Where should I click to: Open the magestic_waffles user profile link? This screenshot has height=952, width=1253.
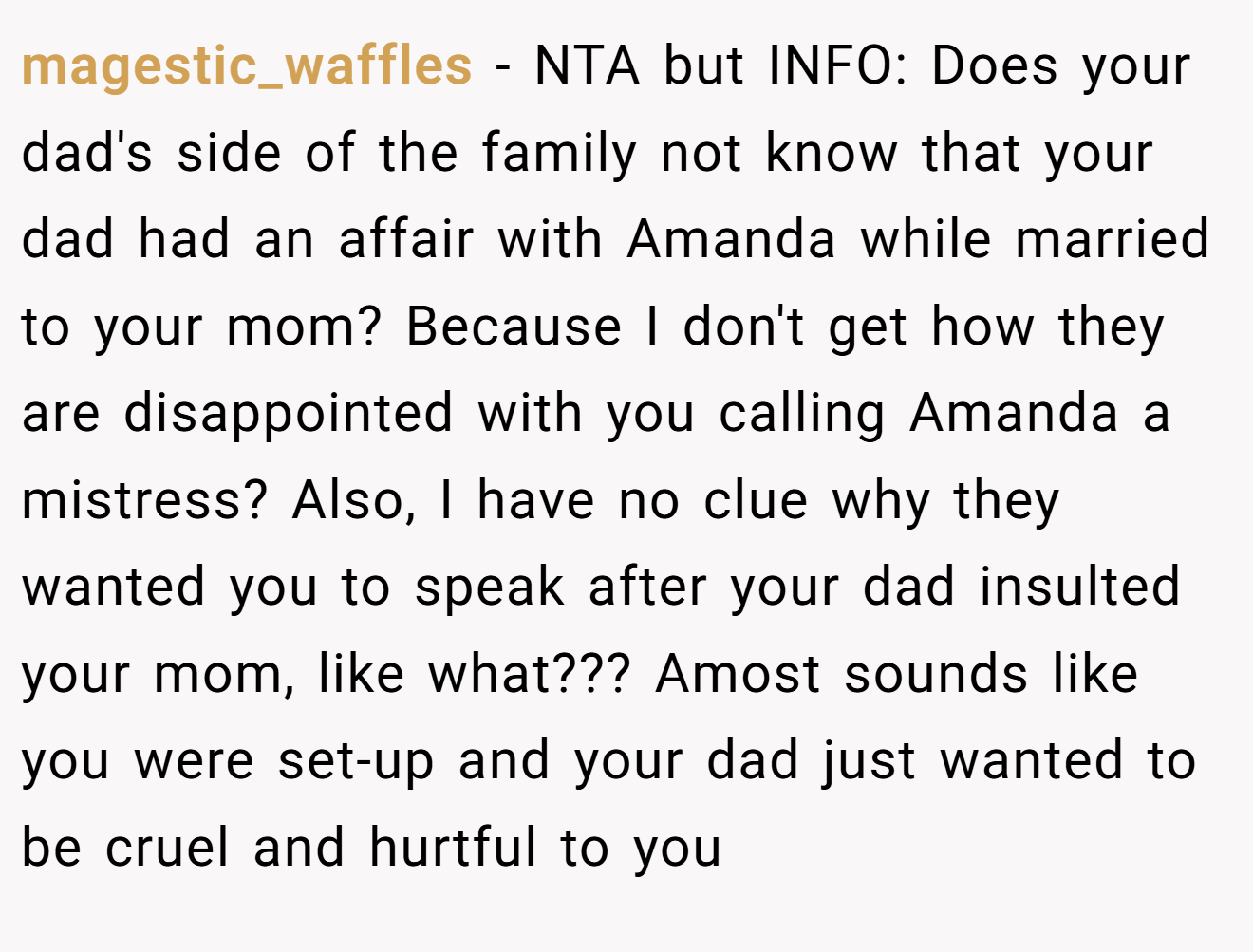click(x=247, y=66)
